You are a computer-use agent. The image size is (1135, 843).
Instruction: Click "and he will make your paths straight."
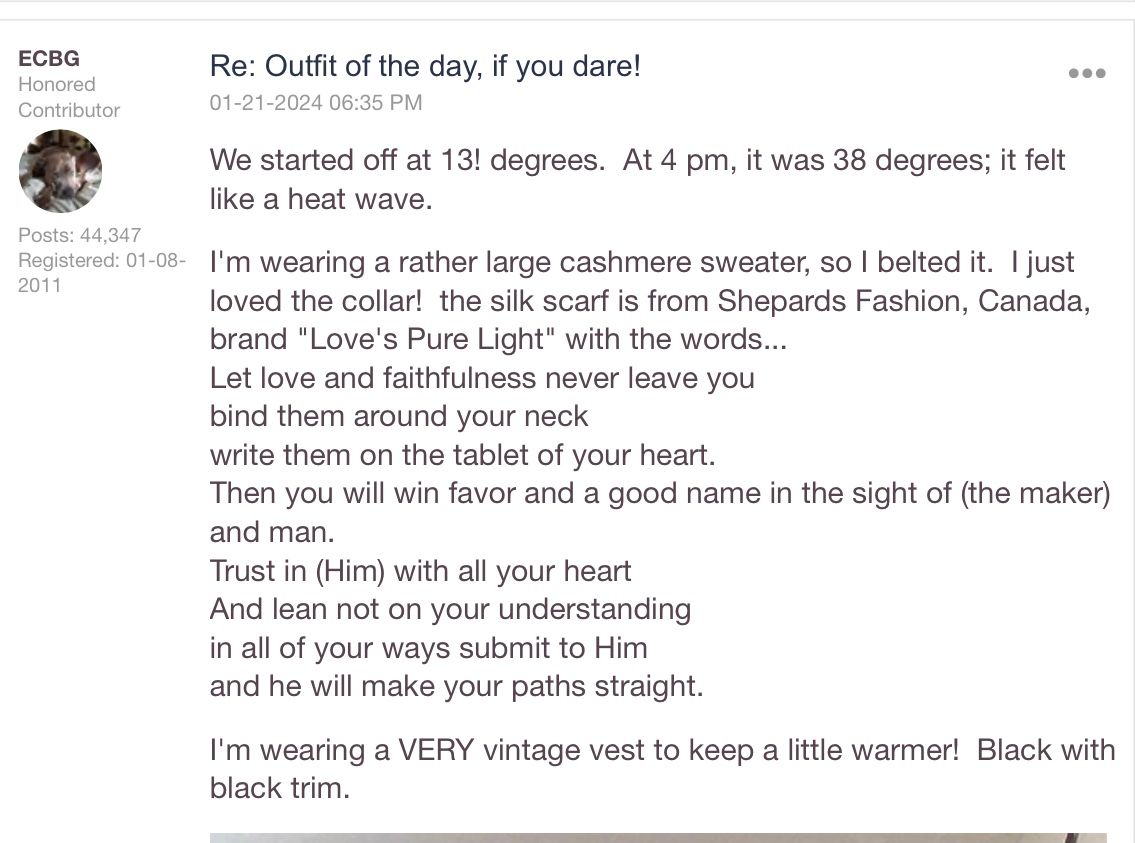point(456,686)
